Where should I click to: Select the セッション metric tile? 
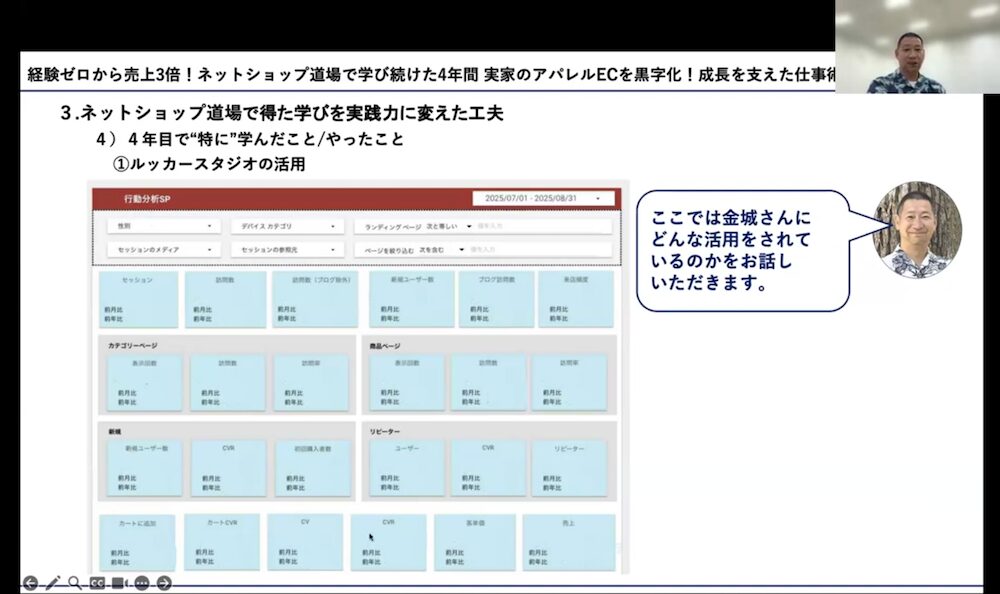pos(137,298)
